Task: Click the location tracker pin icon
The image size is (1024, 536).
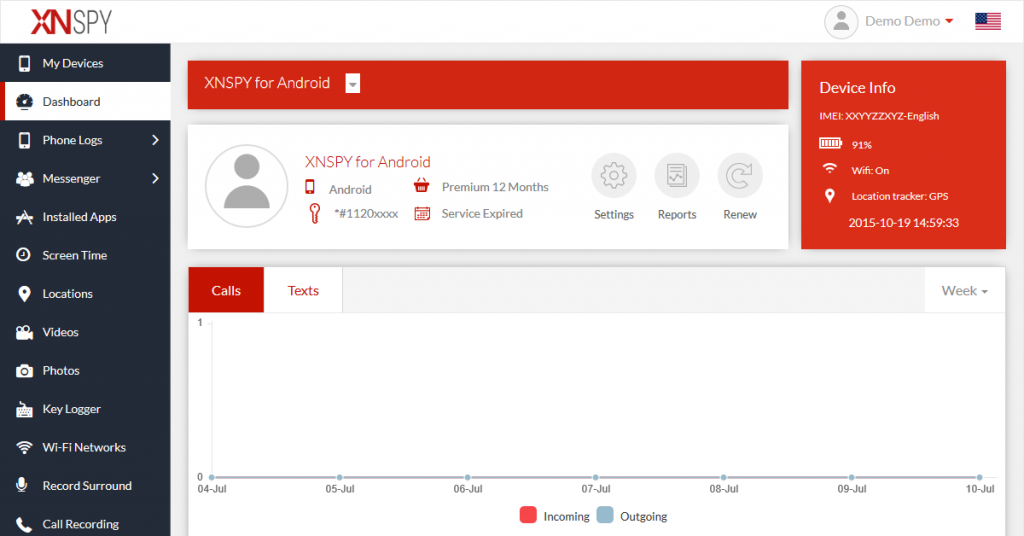Action: [829, 196]
